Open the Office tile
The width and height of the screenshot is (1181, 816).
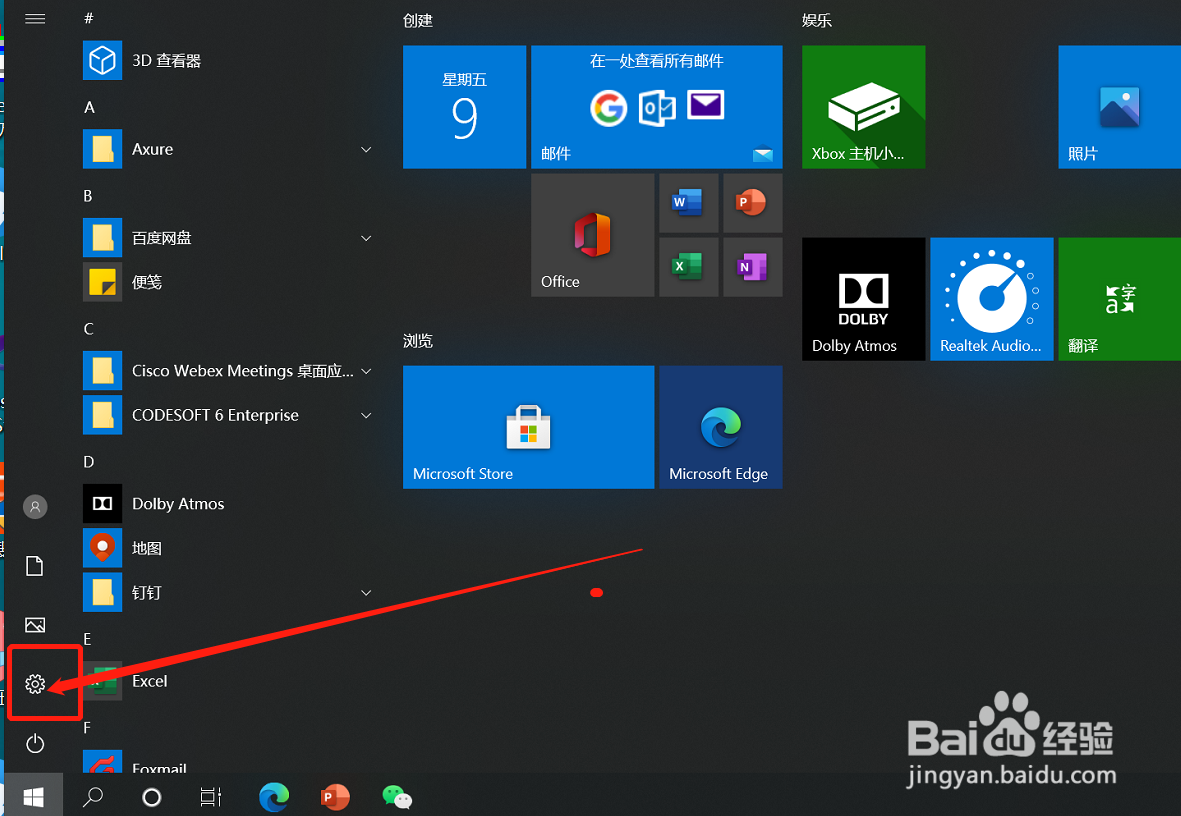(592, 235)
